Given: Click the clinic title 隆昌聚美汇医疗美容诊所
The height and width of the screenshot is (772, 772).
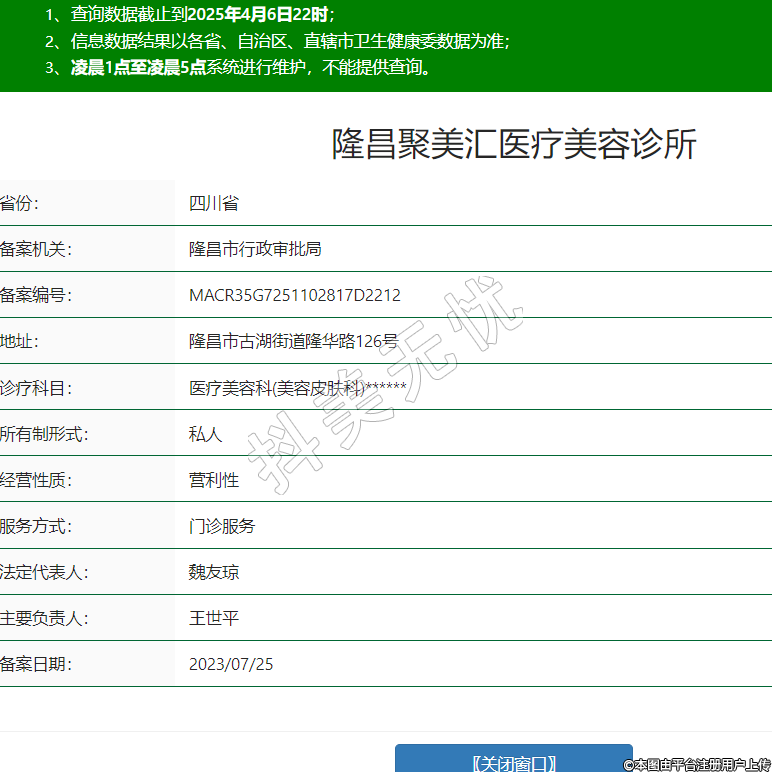Looking at the screenshot, I should [x=514, y=145].
